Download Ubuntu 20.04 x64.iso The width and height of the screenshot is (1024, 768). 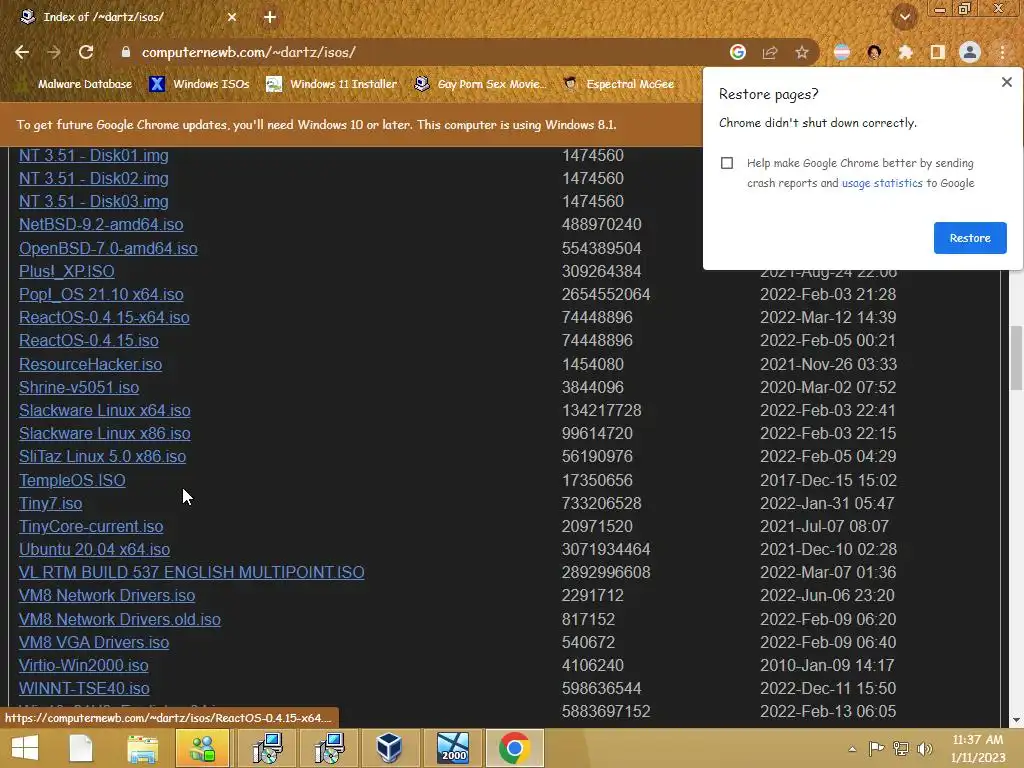pyautogui.click(x=94, y=549)
